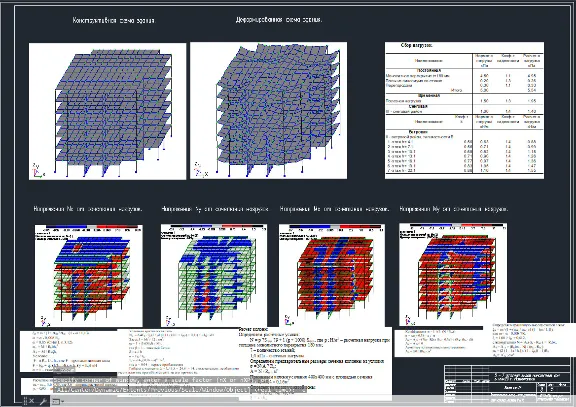The image size is (576, 407).
Task: Select the load collection table
Action: pyautogui.click(x=464, y=110)
